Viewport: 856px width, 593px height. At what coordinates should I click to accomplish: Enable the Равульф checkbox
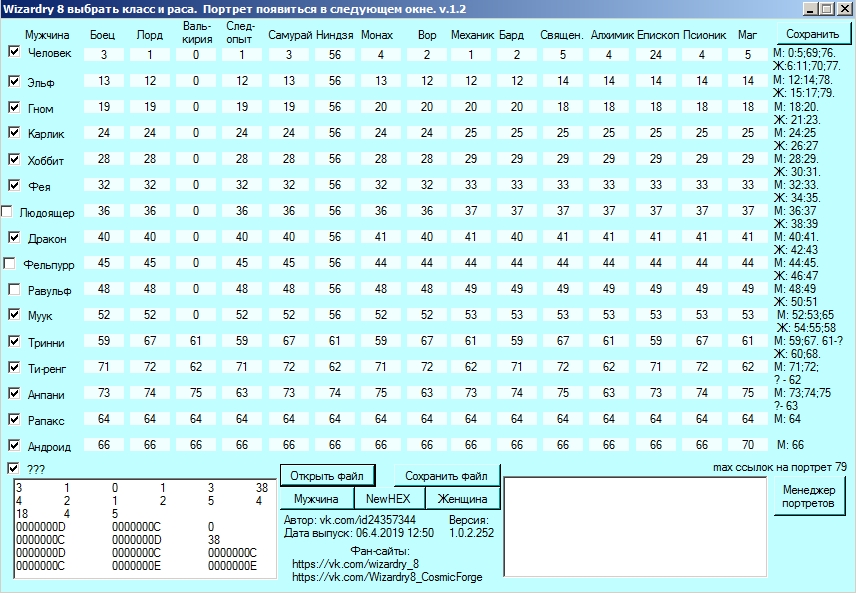coord(14,290)
